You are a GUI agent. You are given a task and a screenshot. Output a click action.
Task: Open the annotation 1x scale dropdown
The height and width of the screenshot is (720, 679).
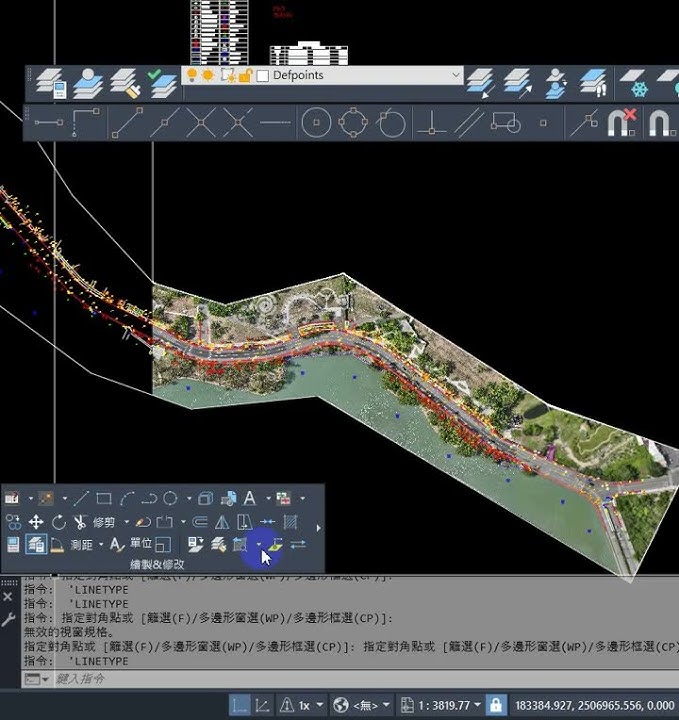[320, 705]
